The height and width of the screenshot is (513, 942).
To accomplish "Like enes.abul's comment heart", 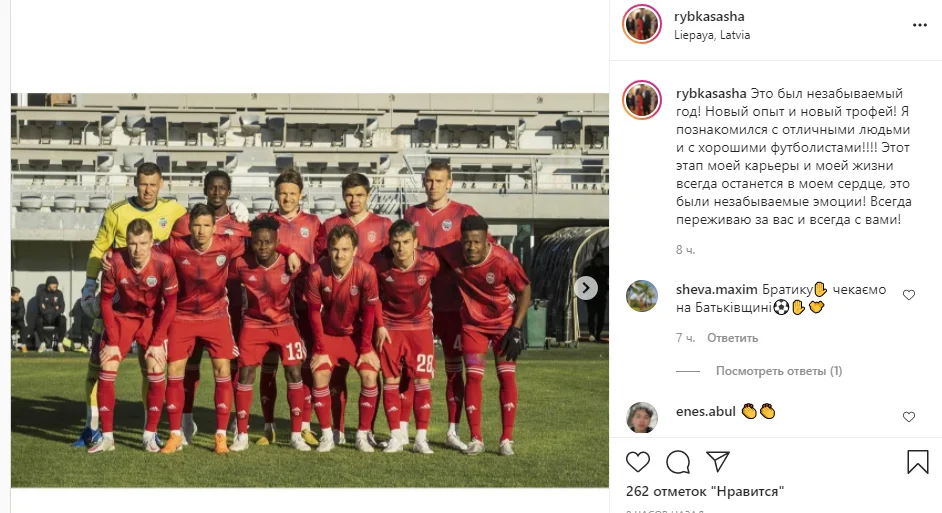I will [909, 417].
